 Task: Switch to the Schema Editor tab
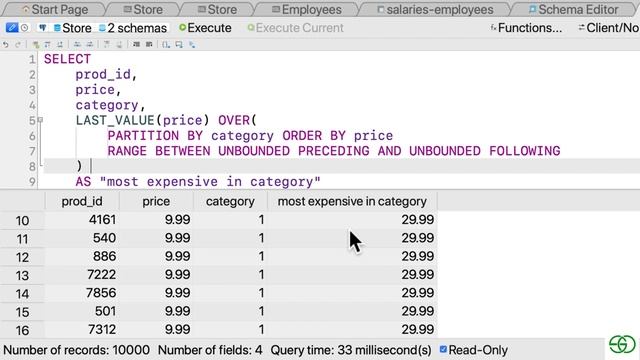572,9
